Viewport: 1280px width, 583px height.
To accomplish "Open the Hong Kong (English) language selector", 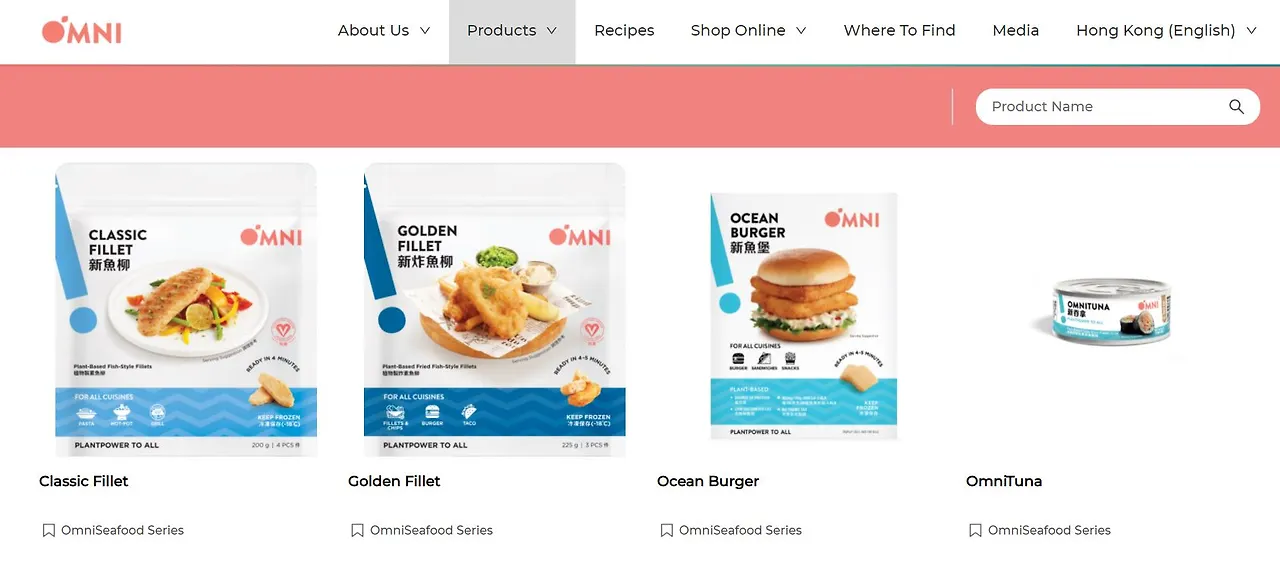I will point(1166,31).
